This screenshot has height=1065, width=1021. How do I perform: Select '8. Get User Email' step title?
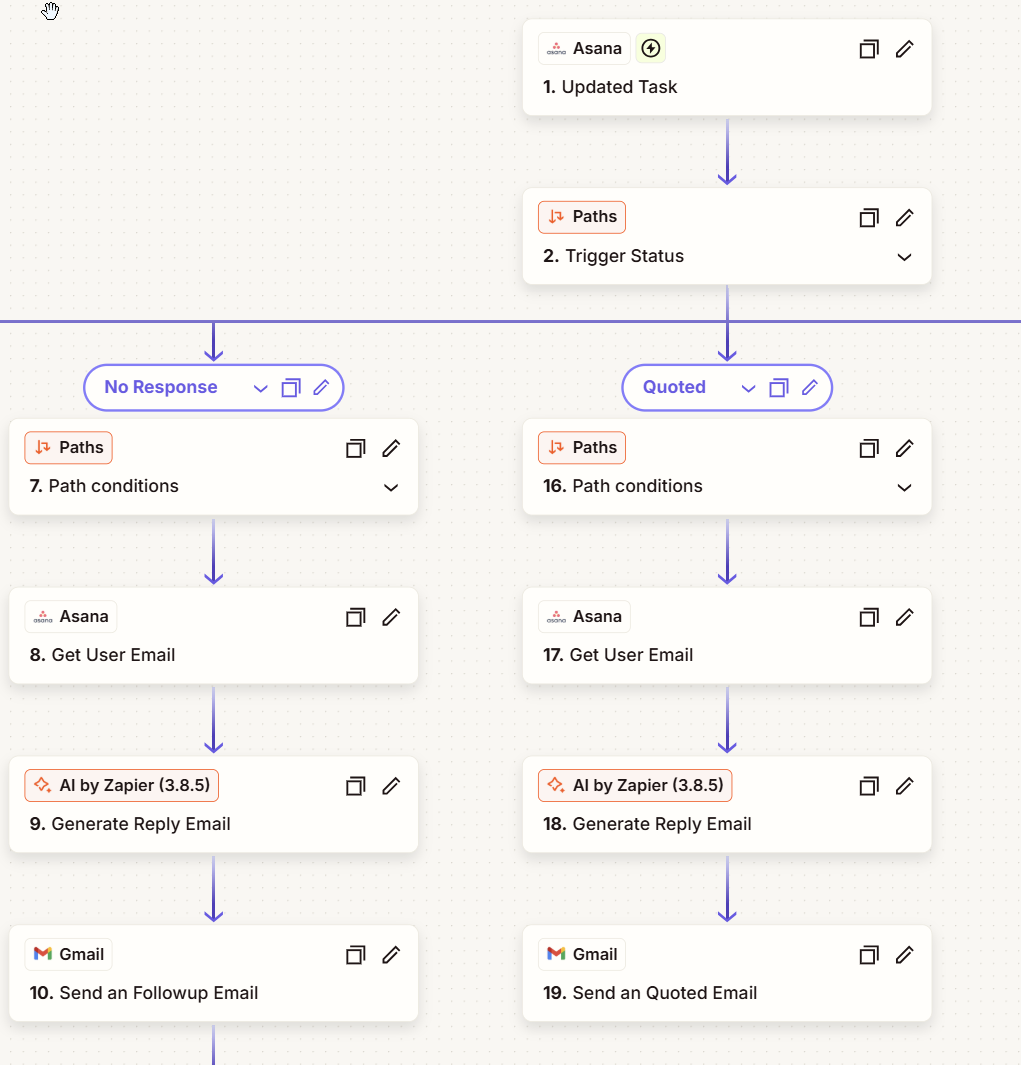coord(103,655)
